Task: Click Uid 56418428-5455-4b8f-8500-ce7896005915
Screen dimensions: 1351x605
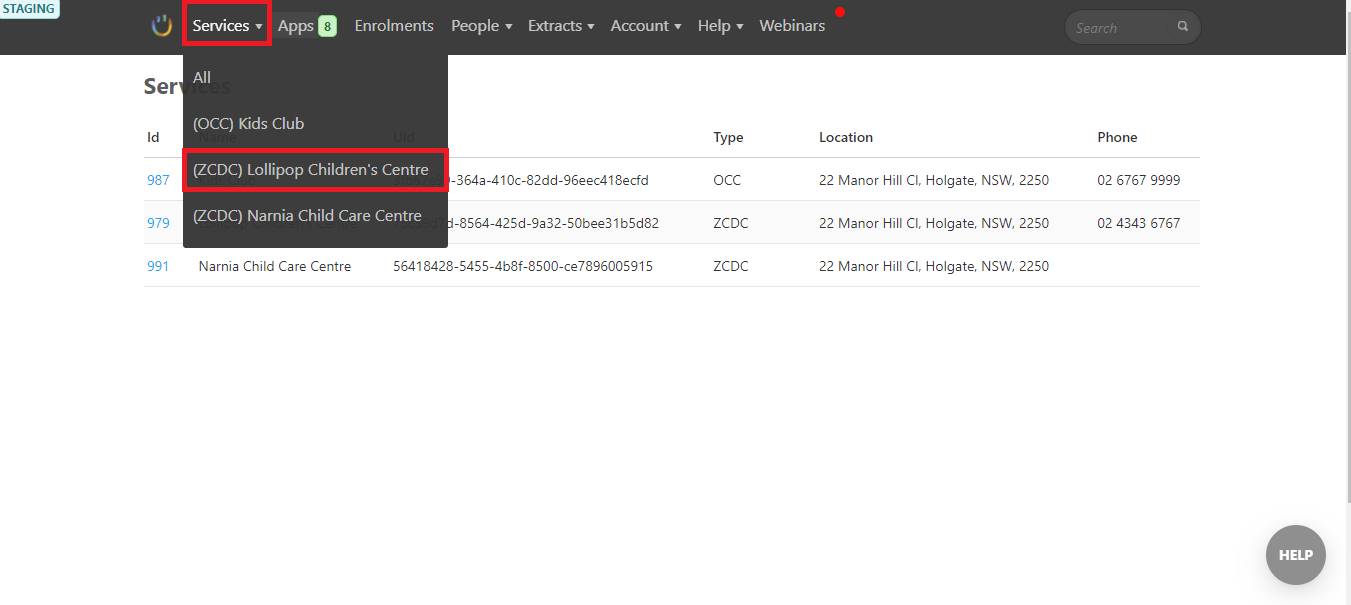Action: click(x=523, y=266)
